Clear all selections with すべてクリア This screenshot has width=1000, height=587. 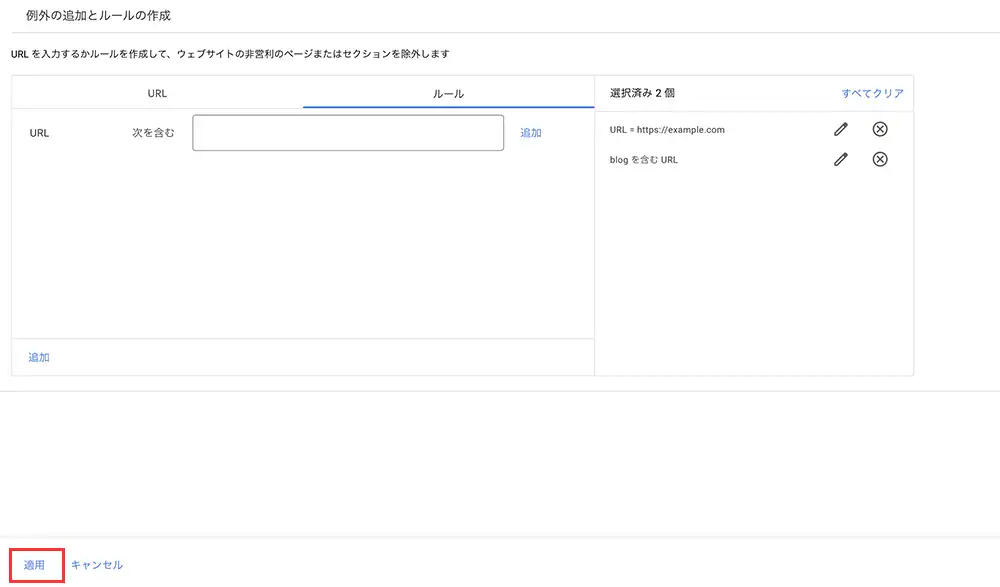click(872, 93)
